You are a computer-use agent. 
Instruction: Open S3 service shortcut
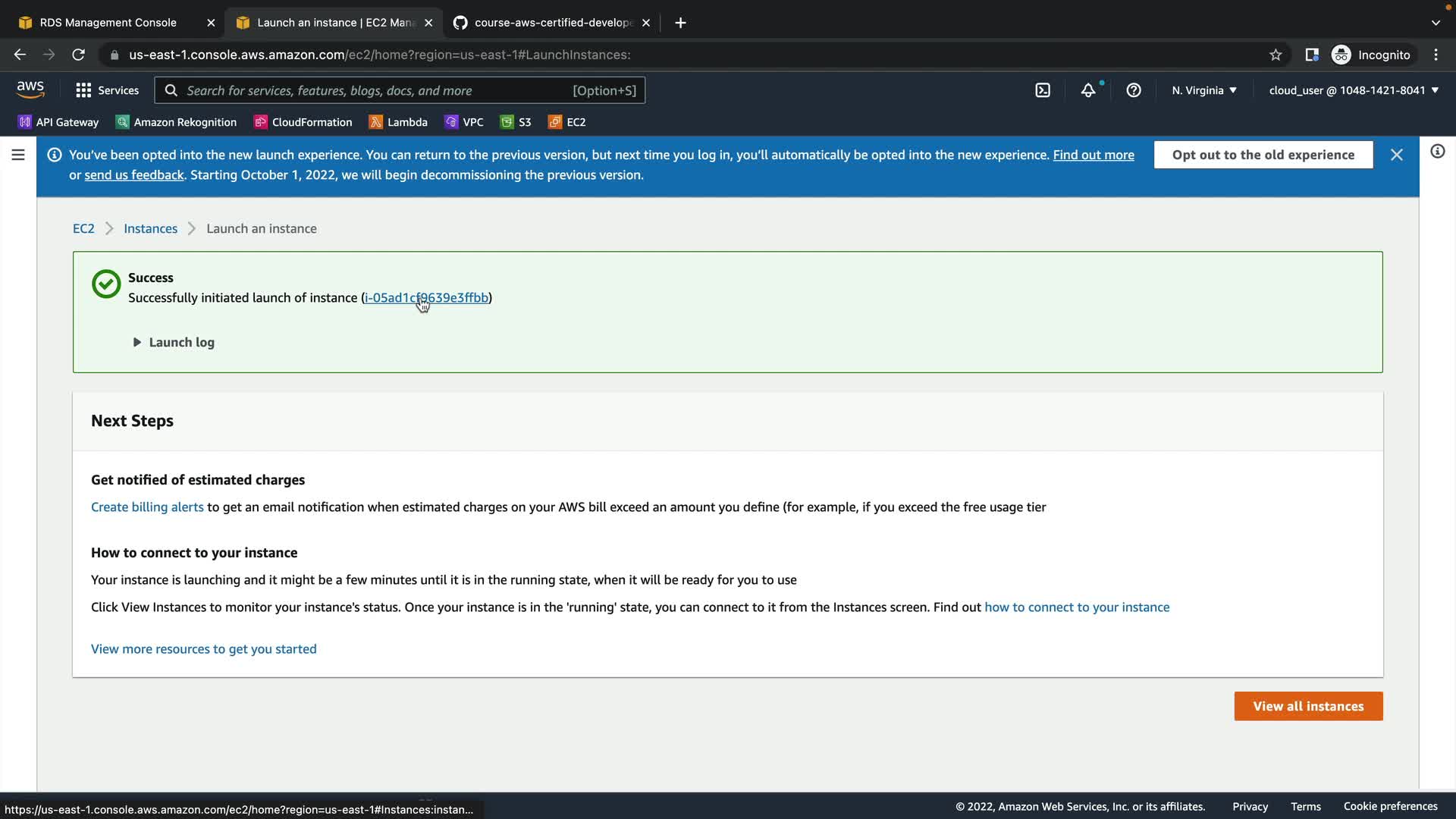pos(516,122)
